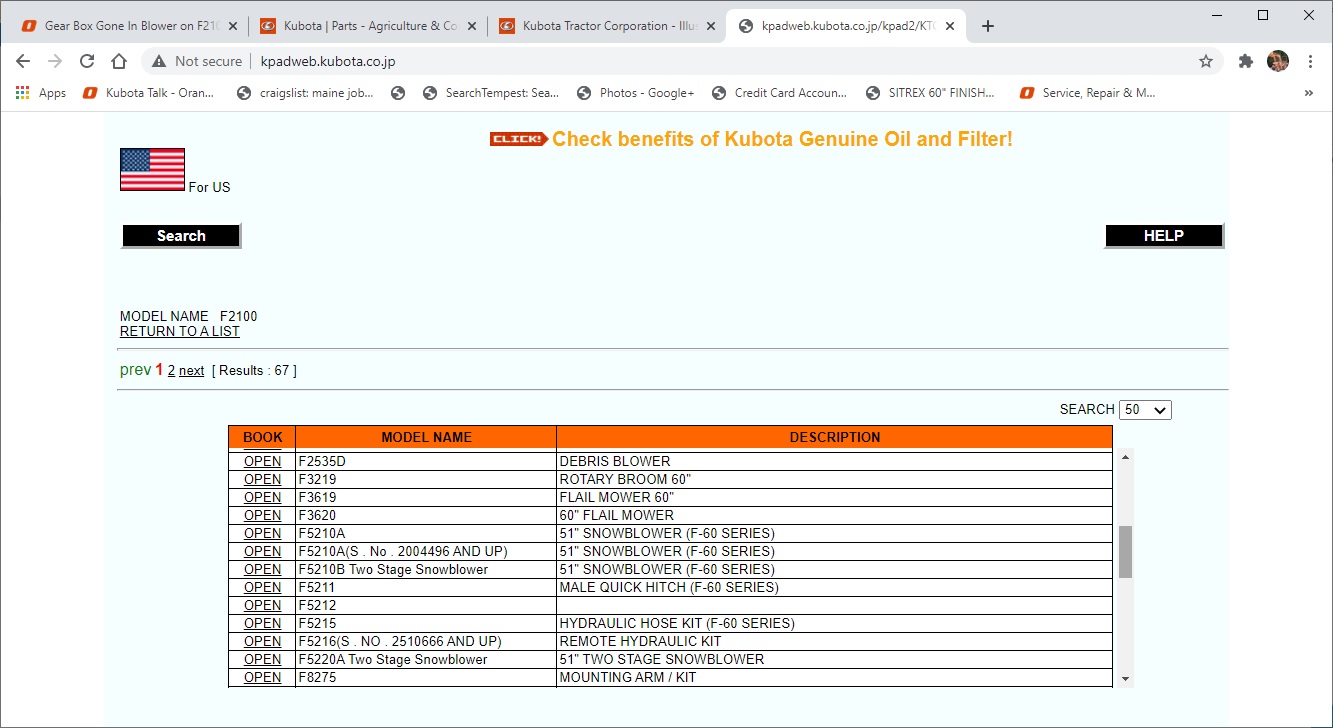Screen dimensions: 1333x728
Task: Click the BOOK column header
Action: pos(263,437)
